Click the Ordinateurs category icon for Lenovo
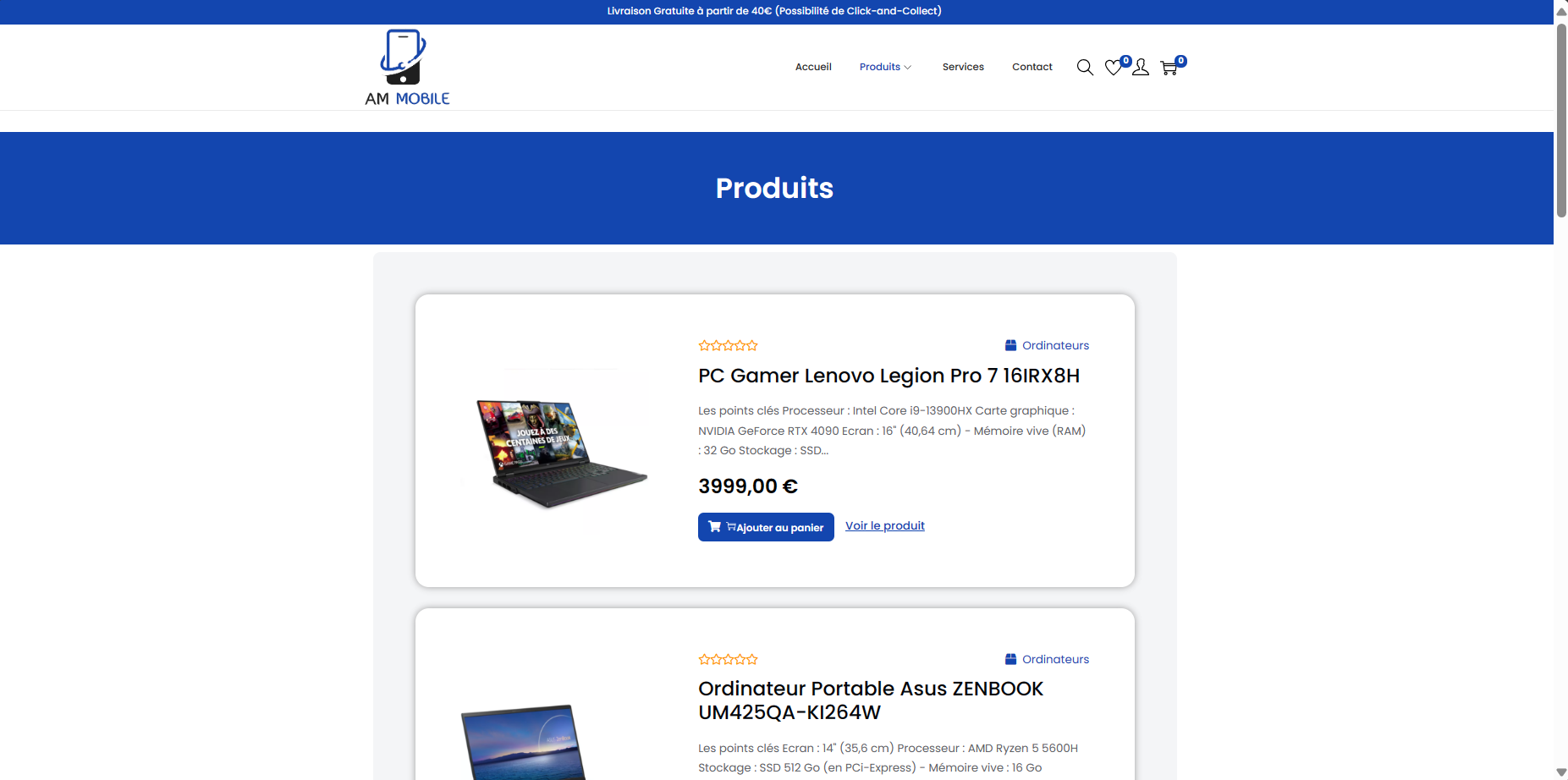 [x=1010, y=345]
